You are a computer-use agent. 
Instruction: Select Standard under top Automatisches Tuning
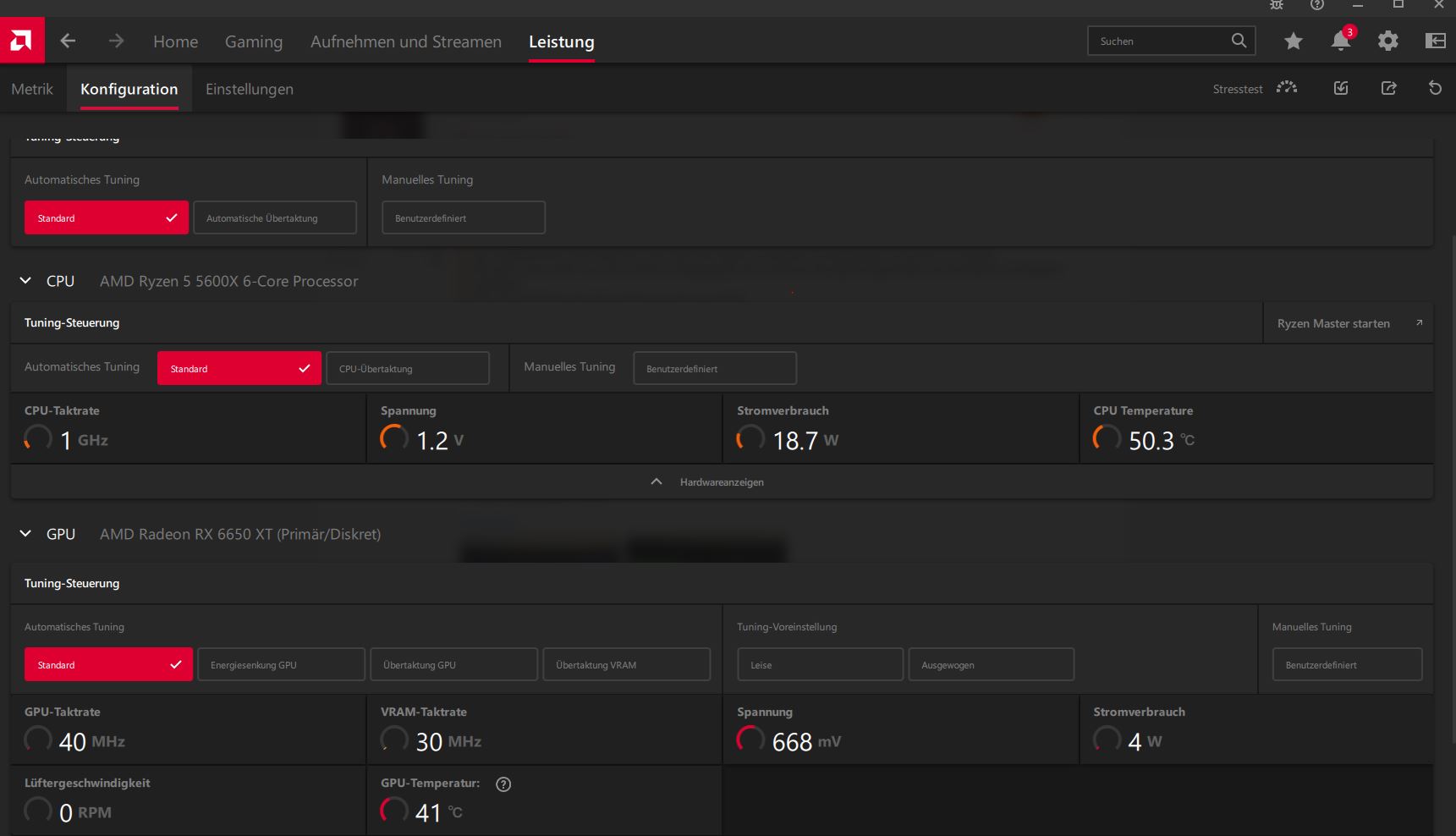107,217
